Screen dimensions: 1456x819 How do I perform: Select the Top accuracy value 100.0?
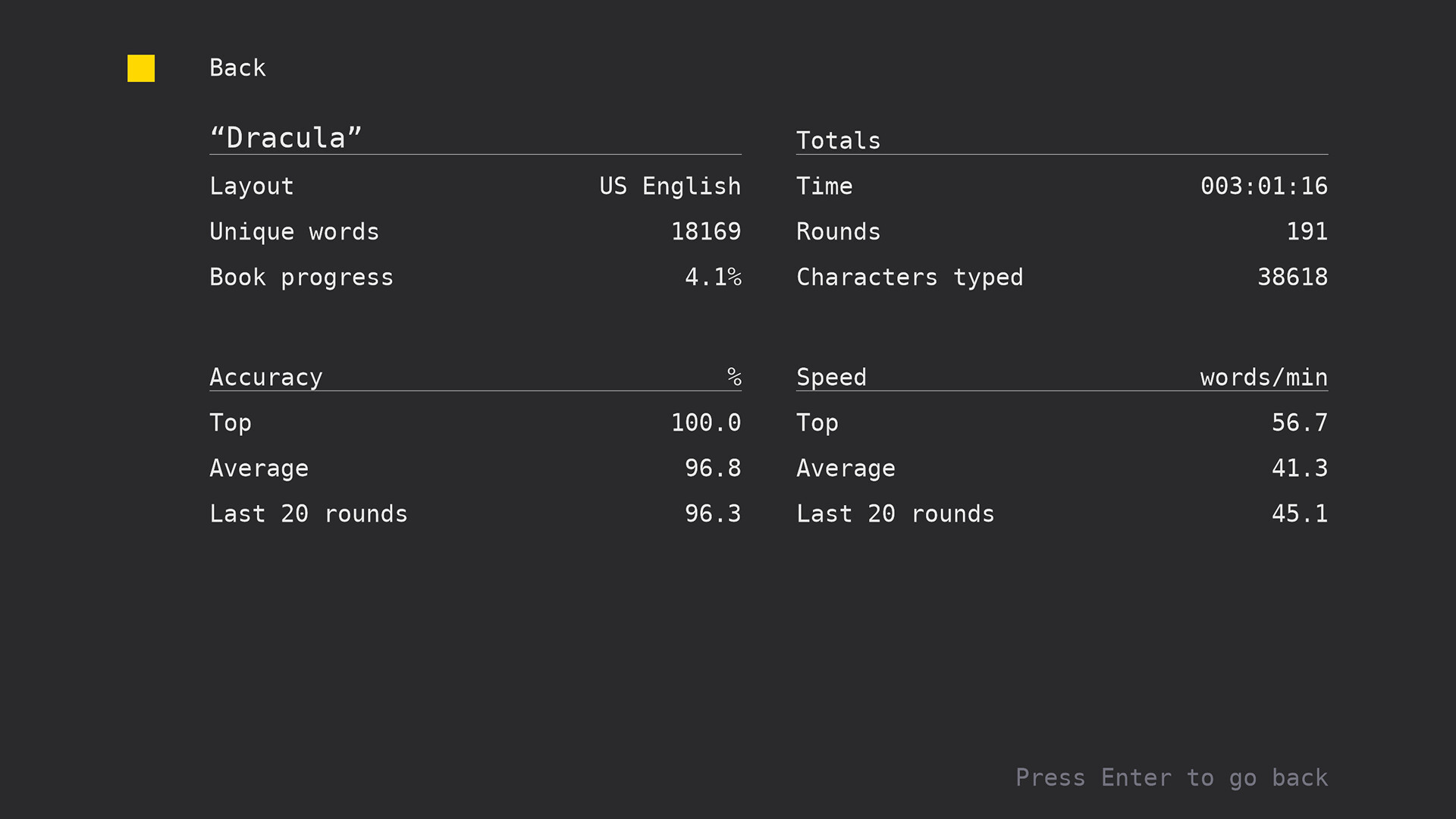706,422
